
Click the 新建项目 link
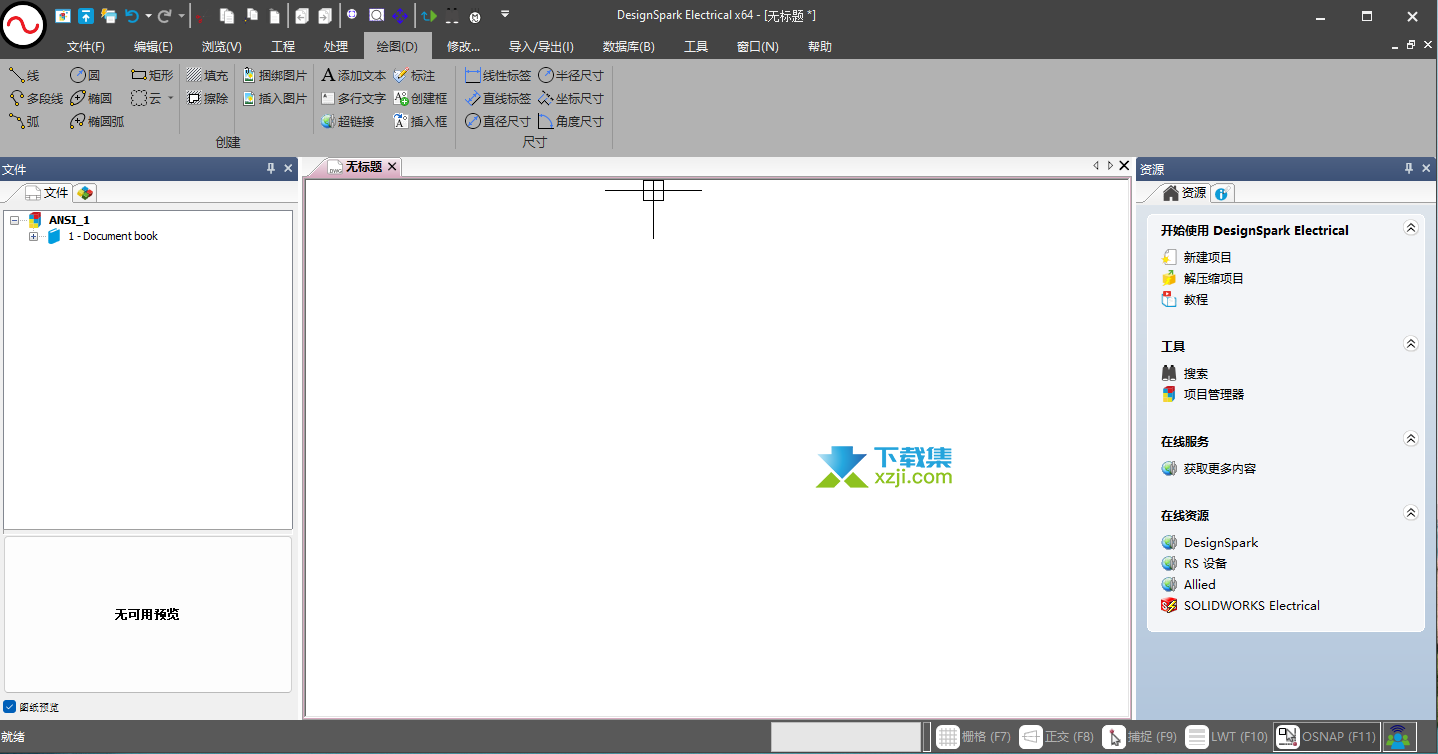(x=1207, y=258)
